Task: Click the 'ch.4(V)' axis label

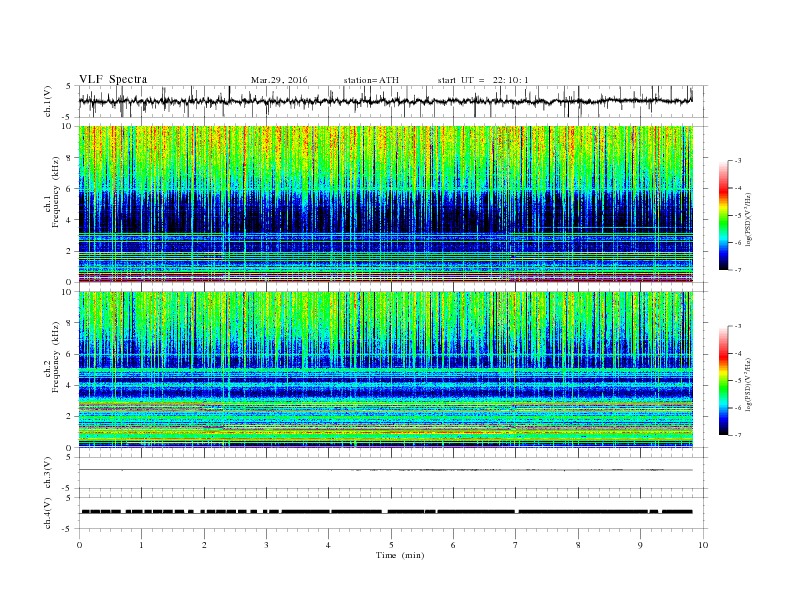Action: click(48, 513)
